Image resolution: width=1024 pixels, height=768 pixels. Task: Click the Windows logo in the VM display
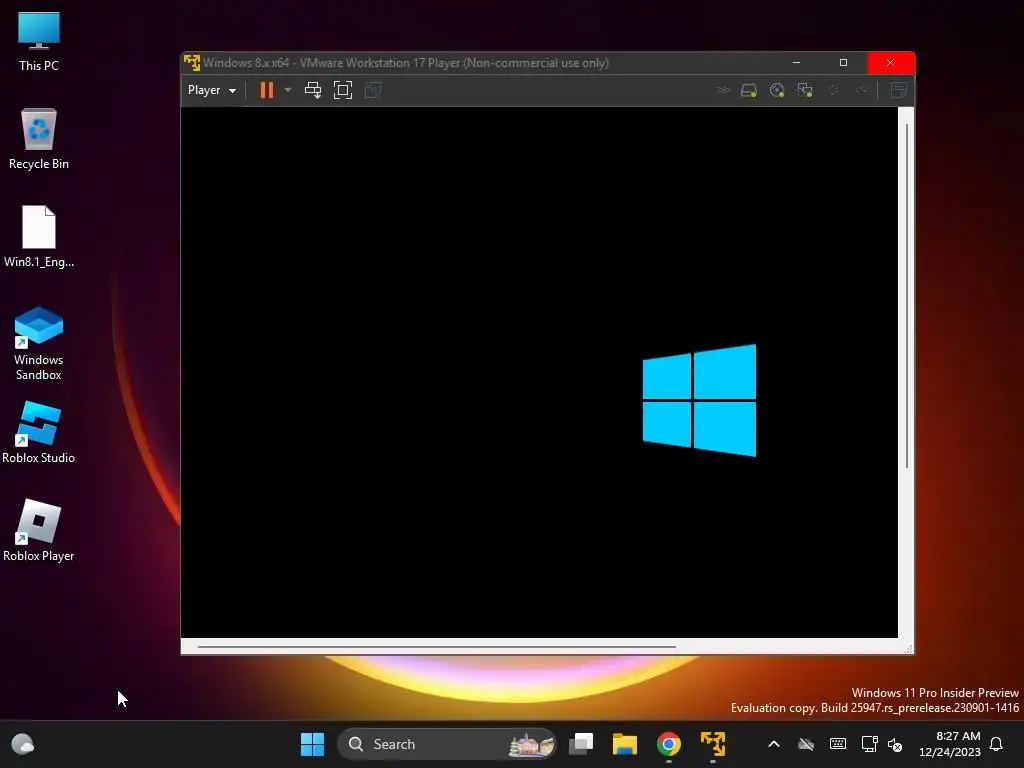click(x=699, y=400)
